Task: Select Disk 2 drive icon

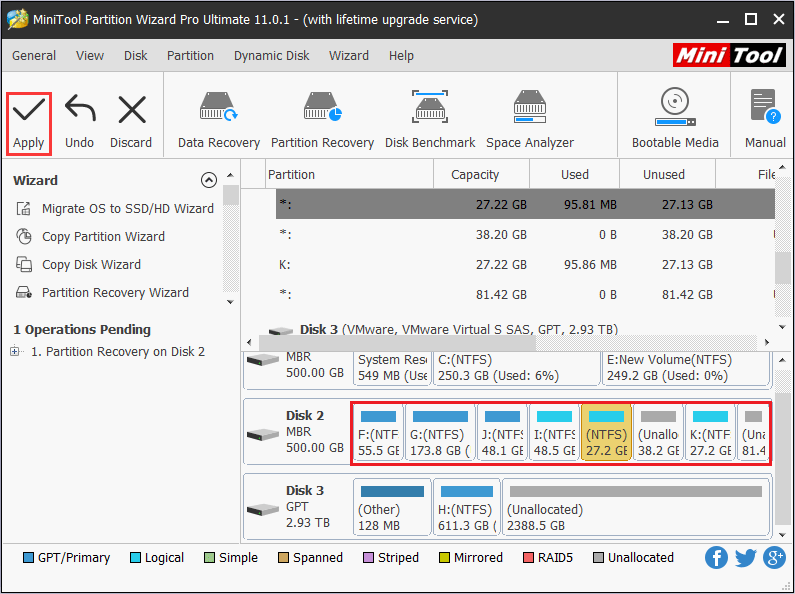Action: click(263, 434)
